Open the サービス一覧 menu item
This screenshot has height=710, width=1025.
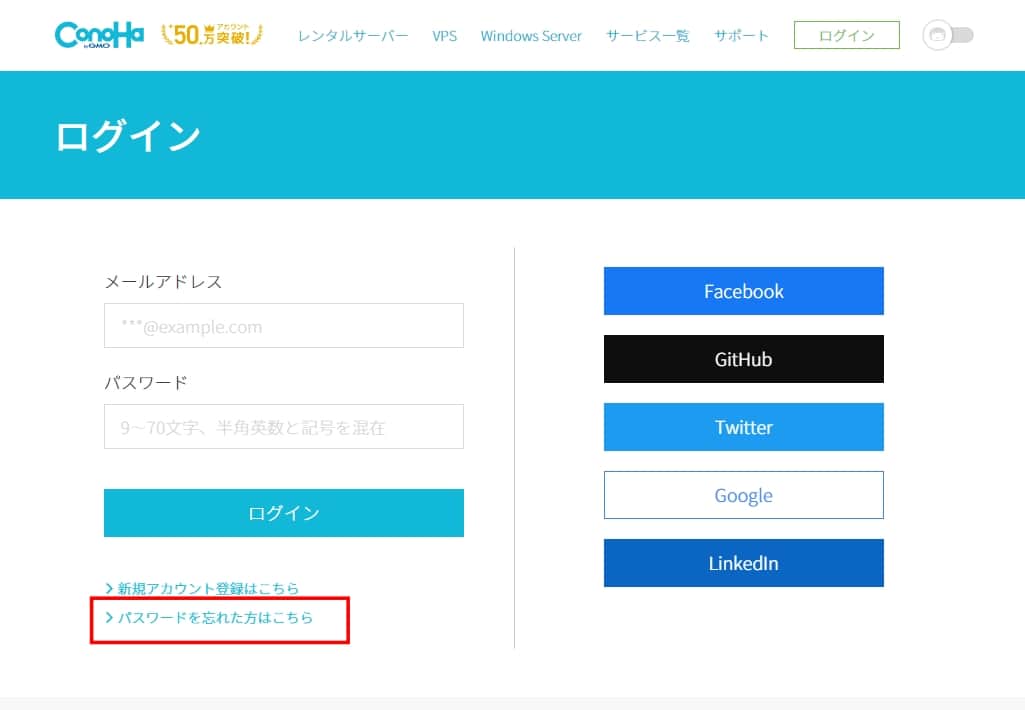(648, 36)
